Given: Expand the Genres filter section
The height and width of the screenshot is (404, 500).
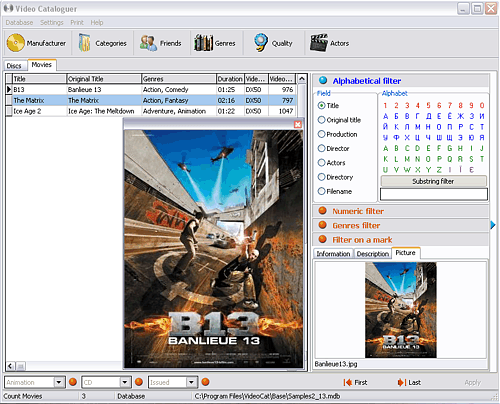Looking at the screenshot, I should pos(401,225).
